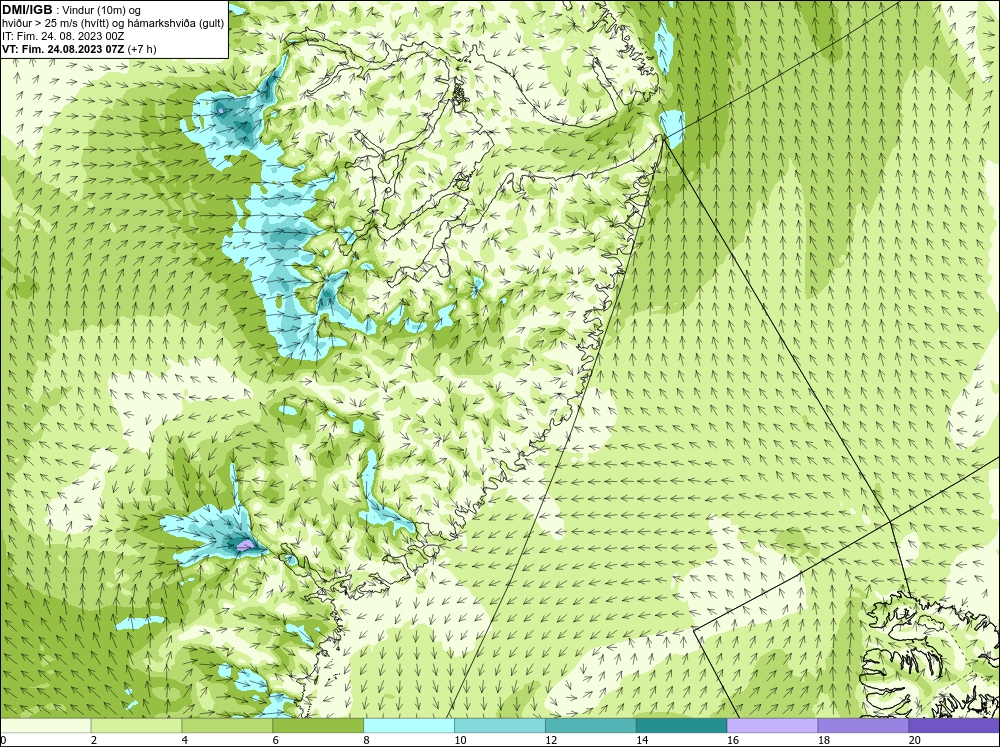Click the legend label '20'
1000x747 pixels.
pos(915,740)
